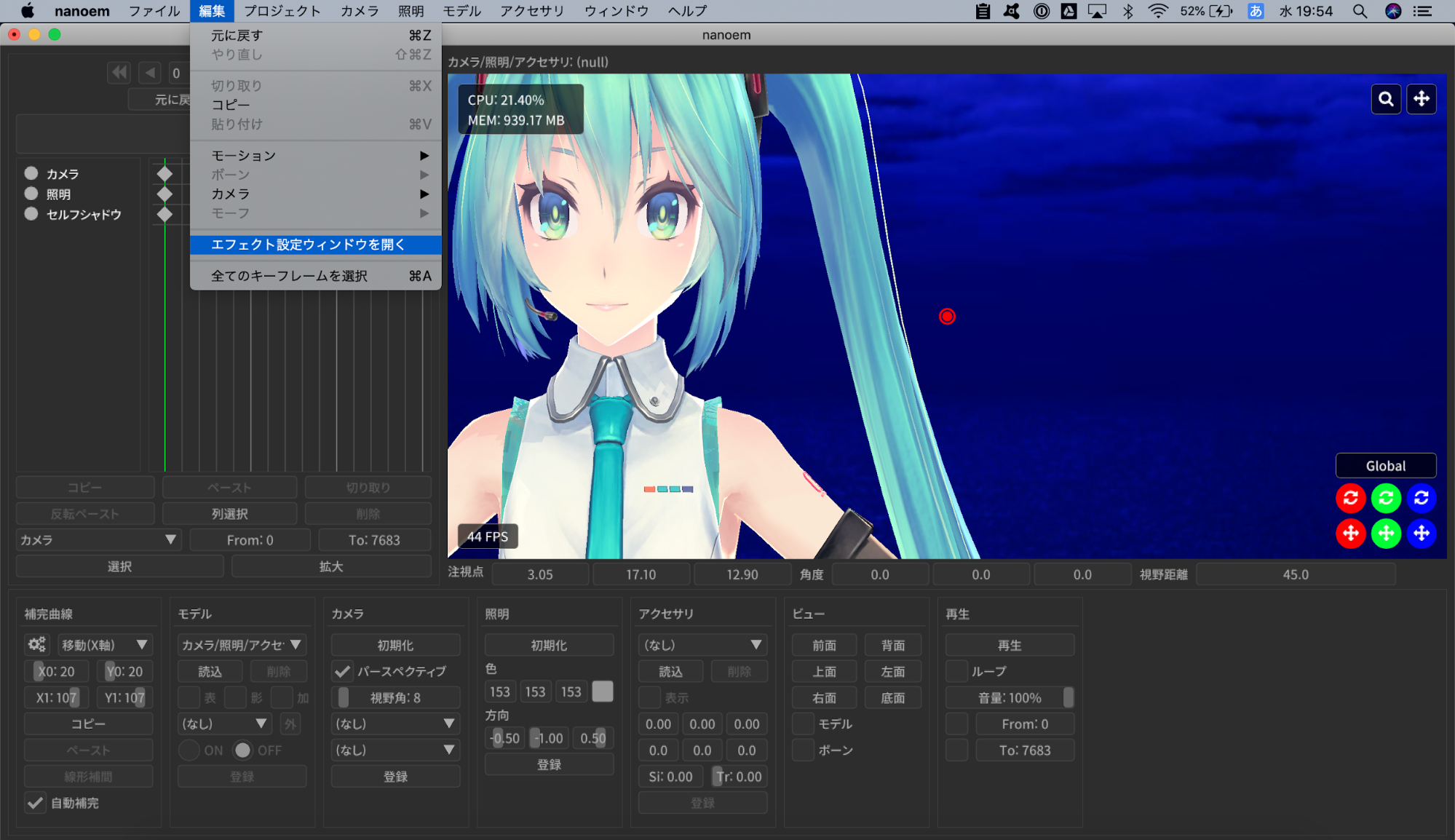Image resolution: width=1455 pixels, height=840 pixels.
Task: Expand the モーション submenu
Action: [x=315, y=156]
